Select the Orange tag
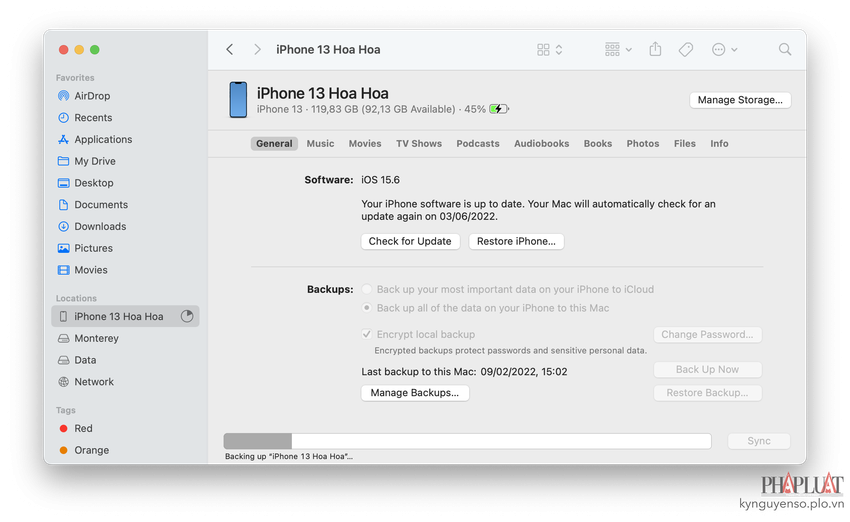Image resolution: width=850 pixels, height=522 pixels. 91,450
